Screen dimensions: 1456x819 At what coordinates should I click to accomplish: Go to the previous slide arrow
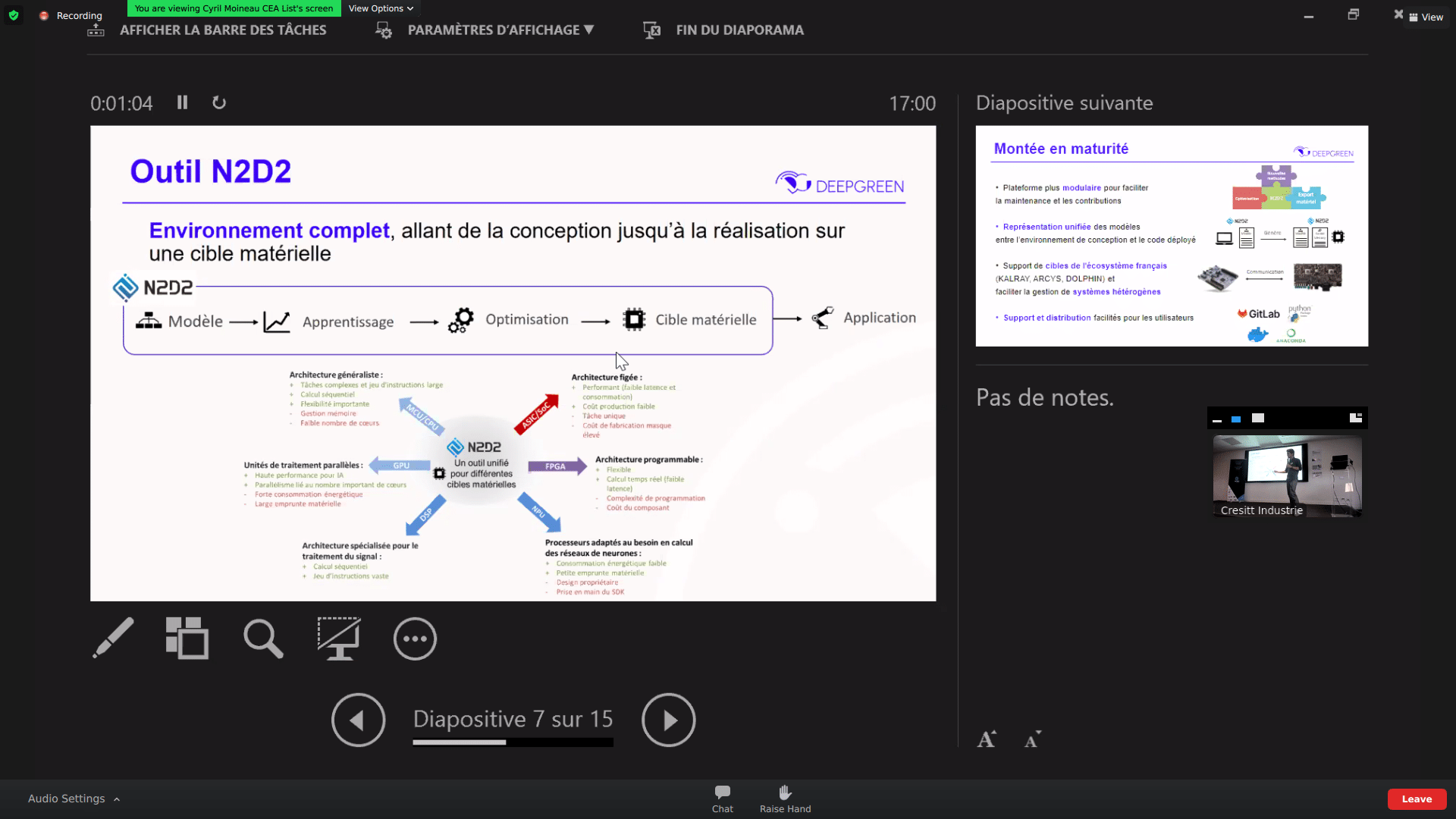tap(358, 720)
